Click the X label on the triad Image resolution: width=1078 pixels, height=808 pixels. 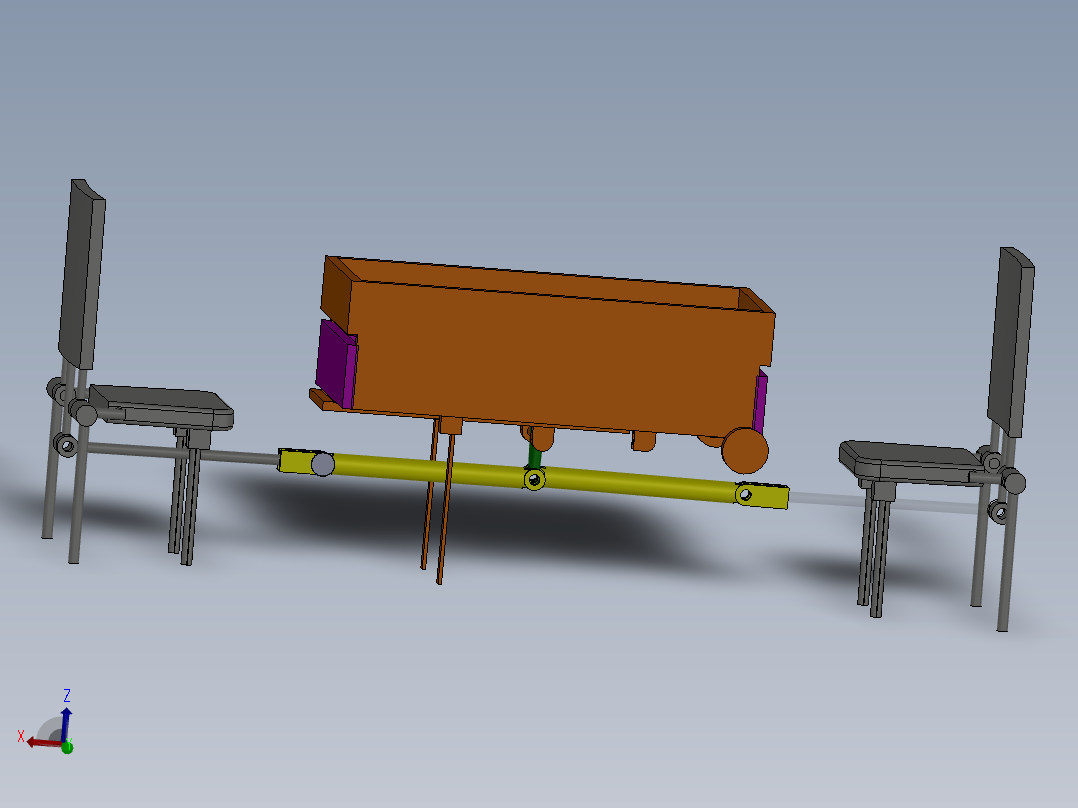click(21, 735)
